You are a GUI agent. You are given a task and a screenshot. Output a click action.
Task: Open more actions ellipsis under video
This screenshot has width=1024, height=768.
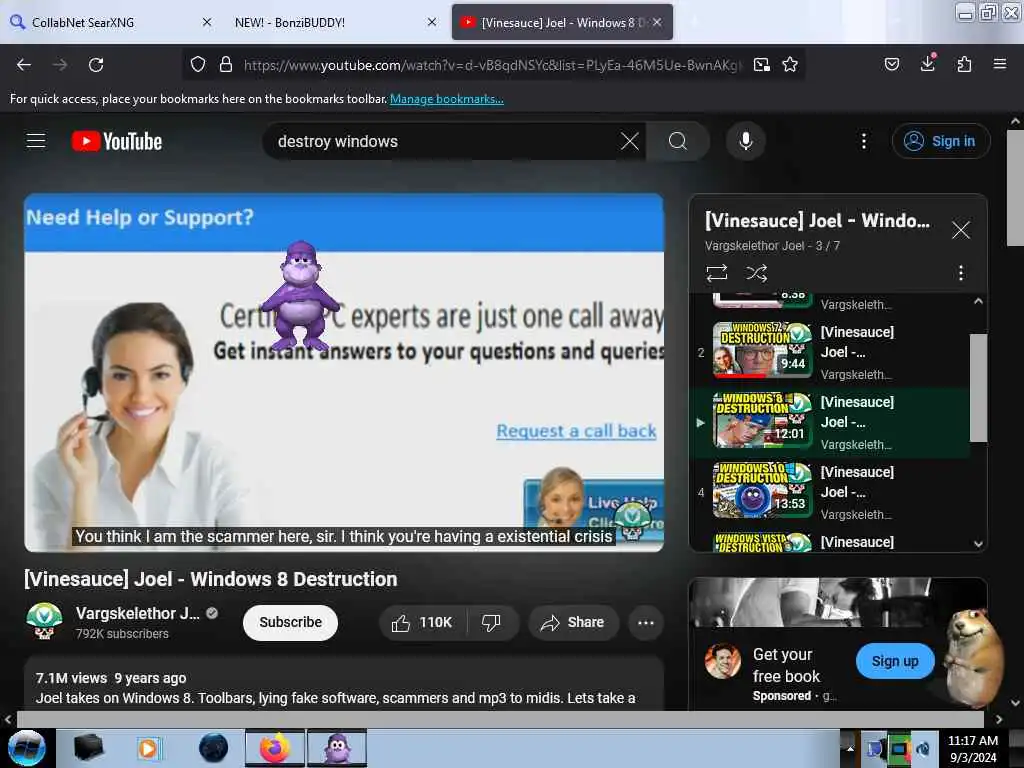pyautogui.click(x=646, y=622)
